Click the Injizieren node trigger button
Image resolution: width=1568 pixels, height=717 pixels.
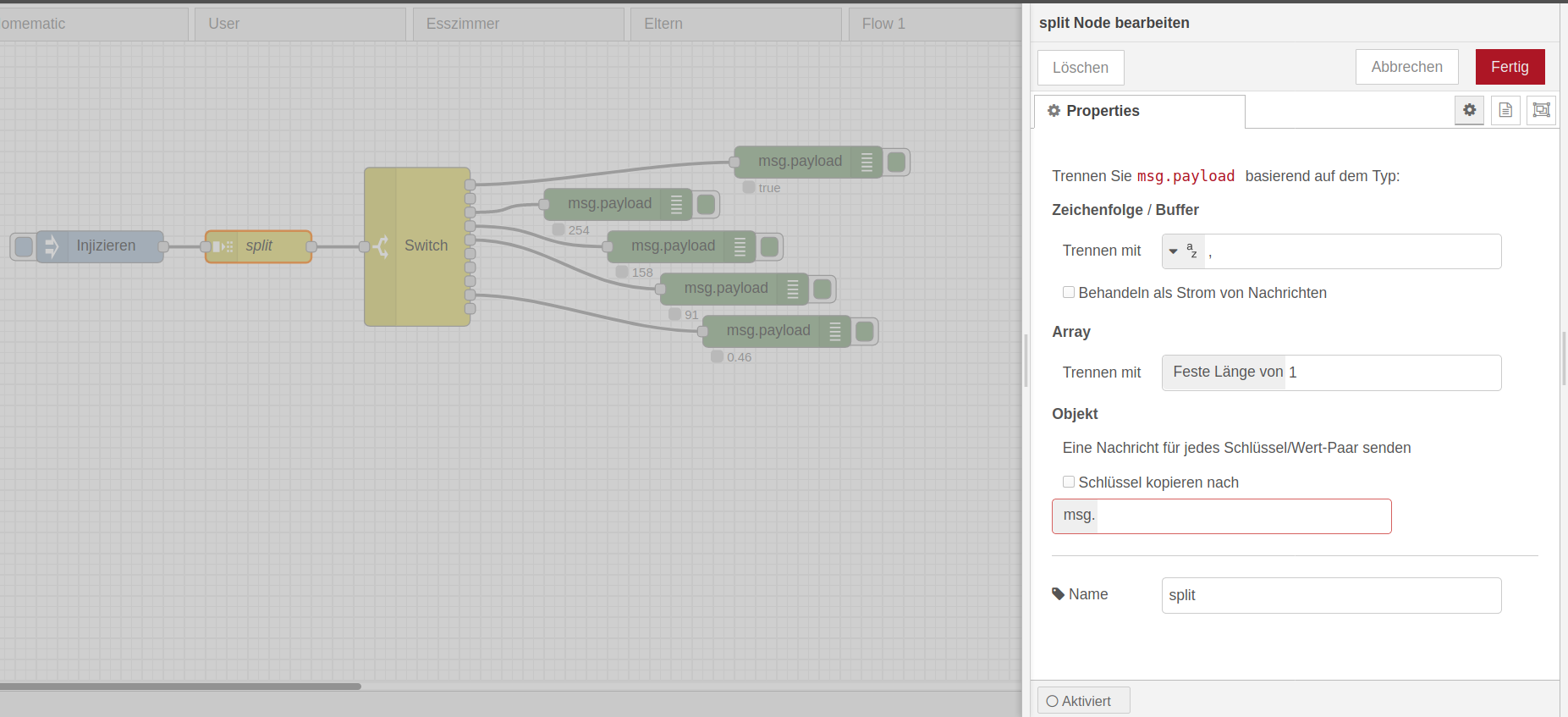pyautogui.click(x=24, y=246)
